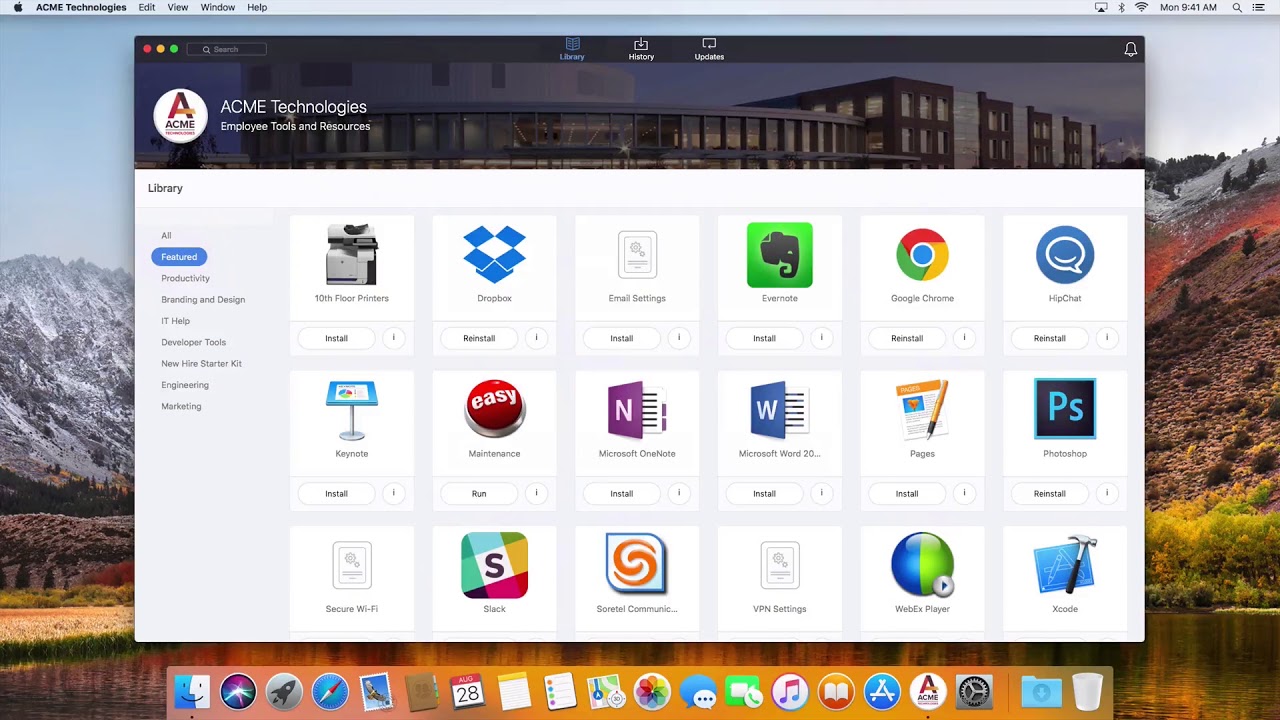The image size is (1280, 720).
Task: Click the ACME Technologies logo in header
Action: (x=181, y=116)
